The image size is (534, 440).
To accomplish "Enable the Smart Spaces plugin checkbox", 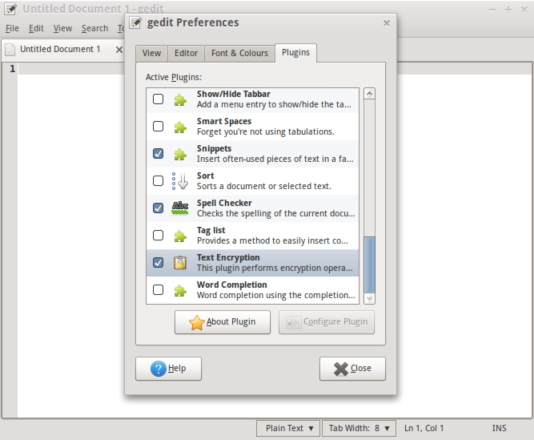I will pyautogui.click(x=158, y=126).
